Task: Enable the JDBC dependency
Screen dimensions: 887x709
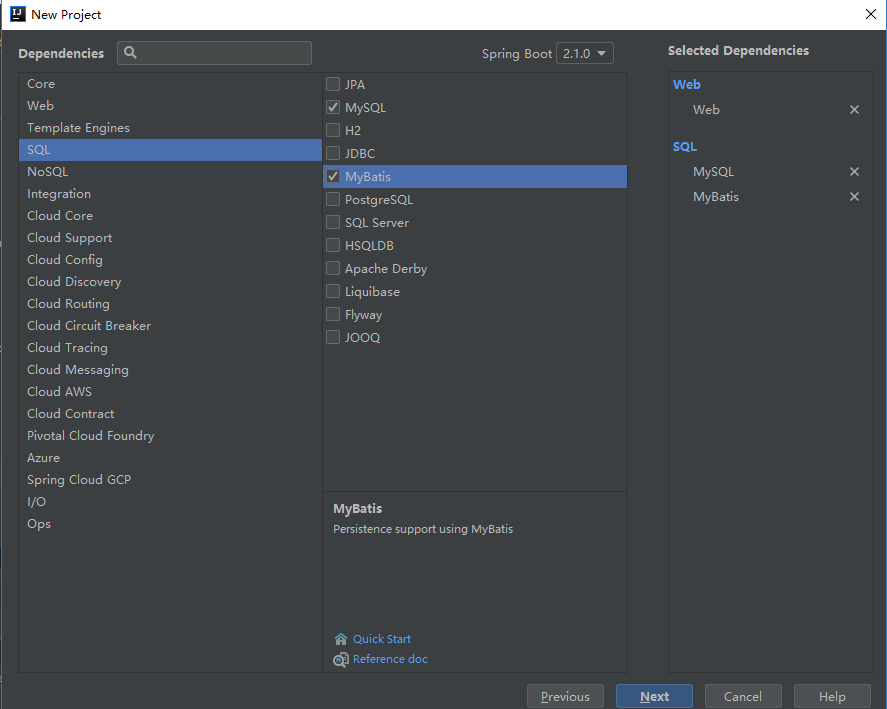Action: coord(333,153)
